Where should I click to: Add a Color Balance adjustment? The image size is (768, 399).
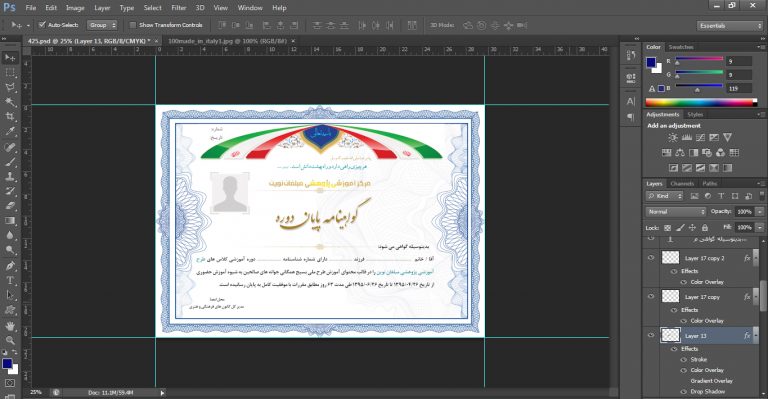point(680,153)
